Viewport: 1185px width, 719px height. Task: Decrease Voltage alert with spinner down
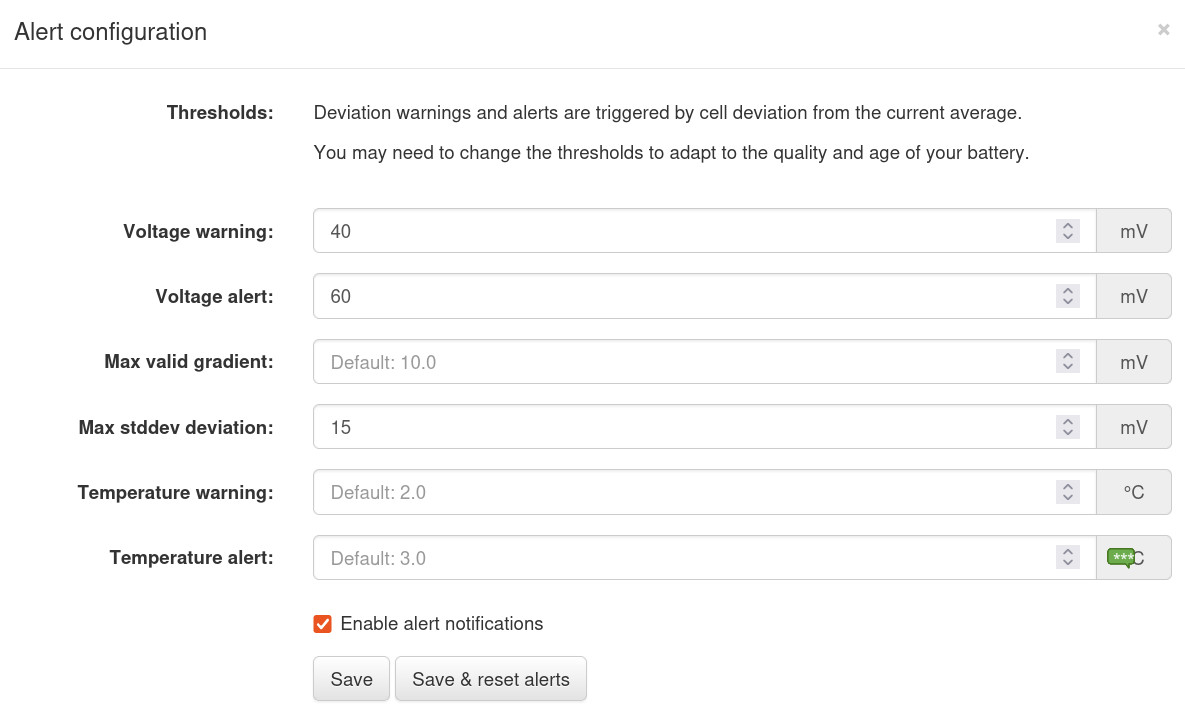click(1068, 302)
